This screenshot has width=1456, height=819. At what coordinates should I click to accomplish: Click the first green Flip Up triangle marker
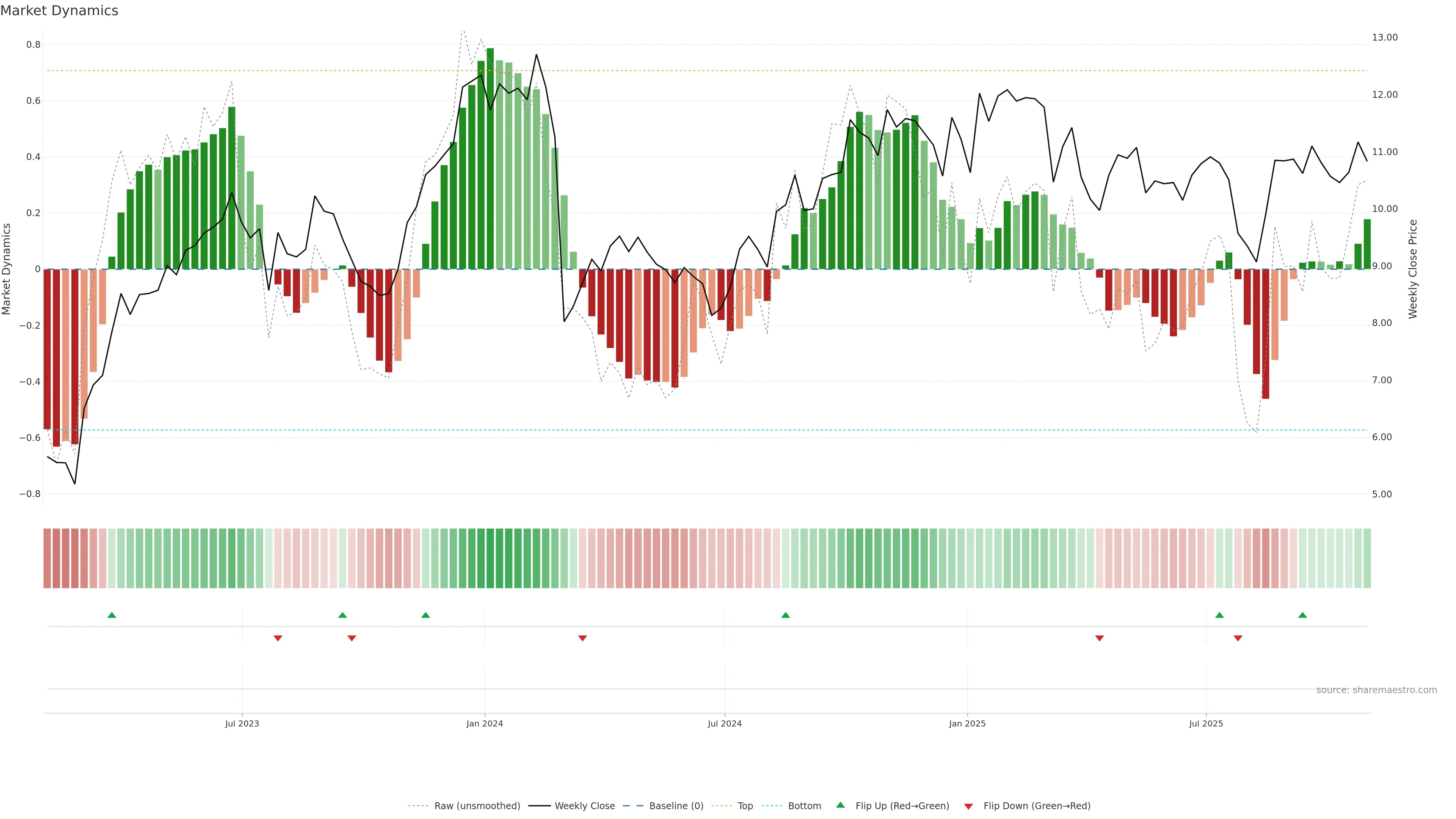(112, 615)
